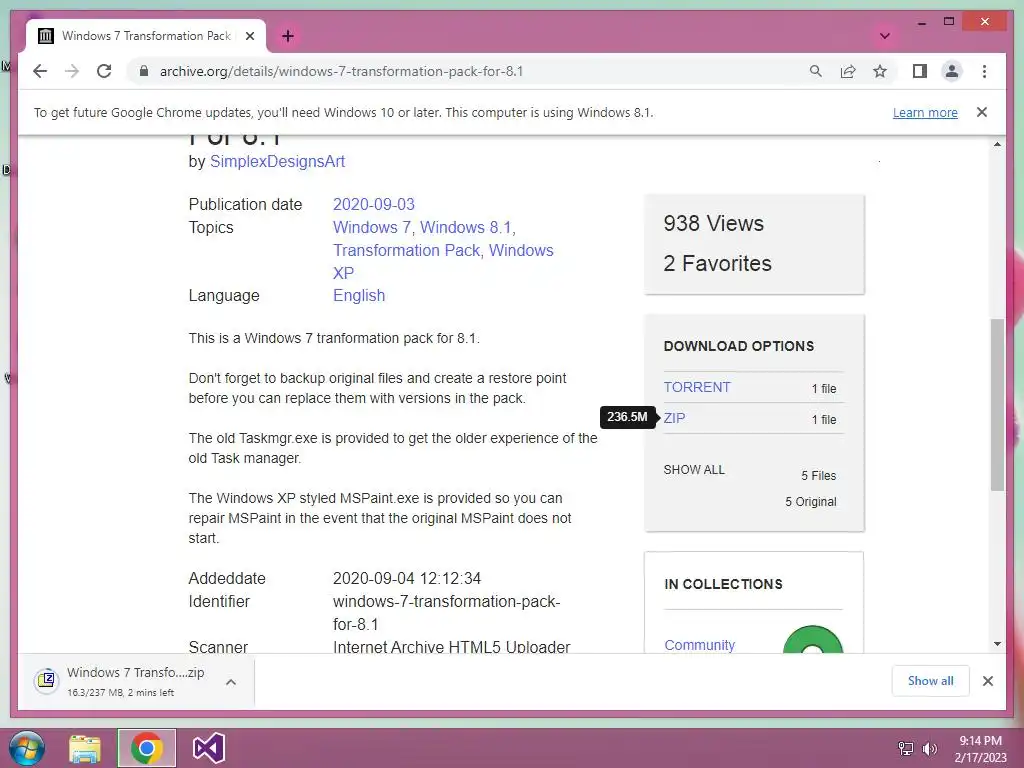Image resolution: width=1024 pixels, height=768 pixels.
Task: Open the Learn more link in update notice
Action: [x=925, y=112]
